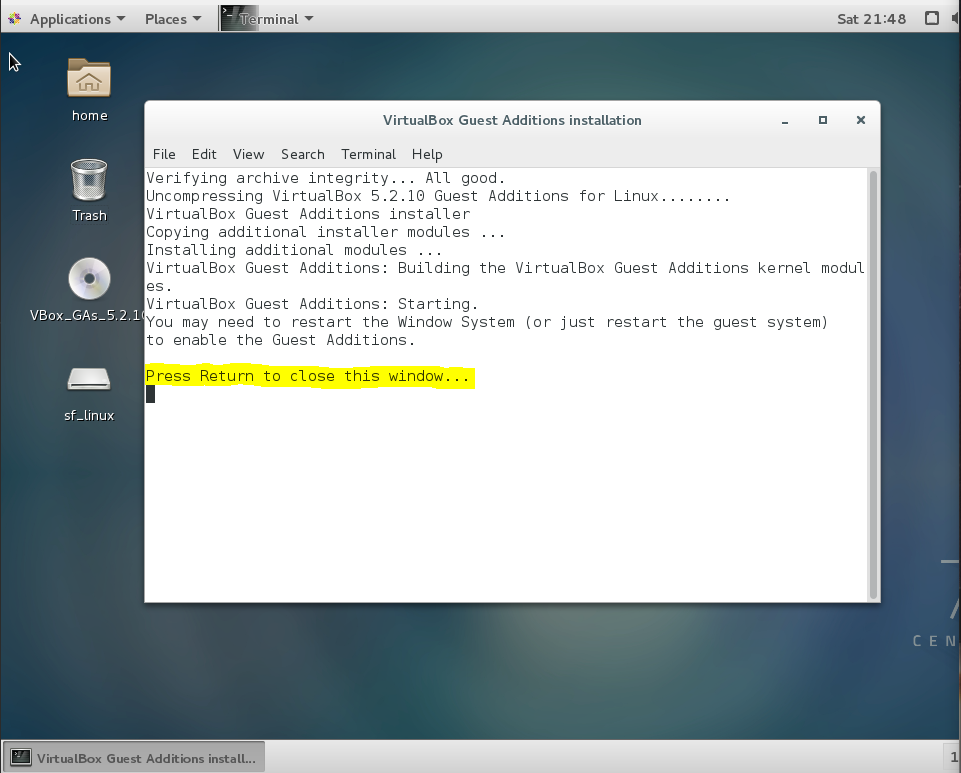961x773 pixels.
Task: Click the 'Copying additional installer modules ...' line
Action: (325, 232)
